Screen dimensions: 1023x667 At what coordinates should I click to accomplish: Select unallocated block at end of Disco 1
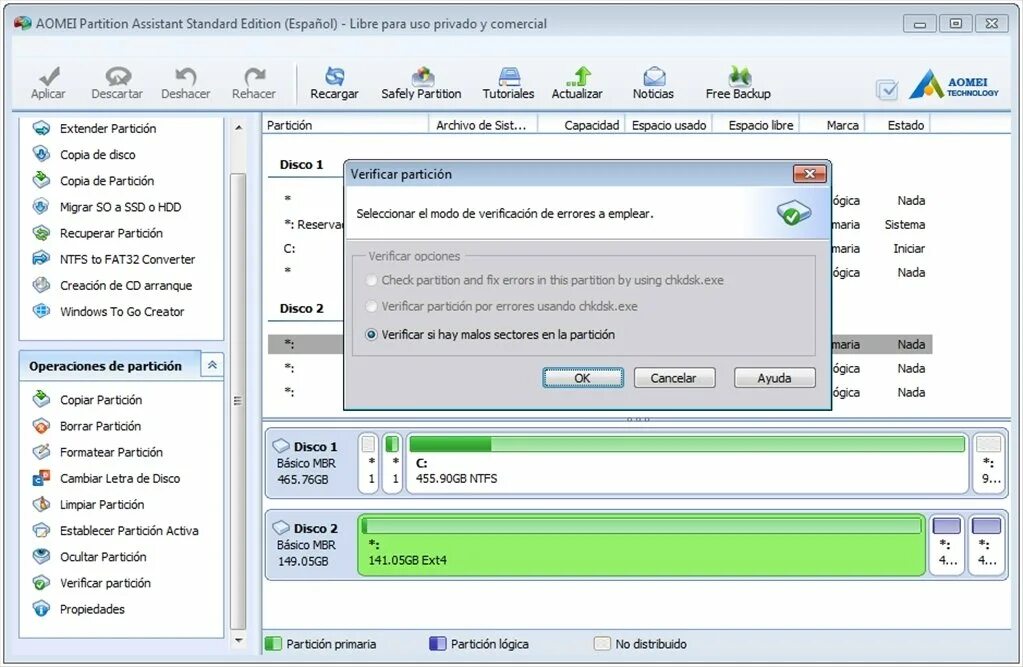tap(989, 463)
